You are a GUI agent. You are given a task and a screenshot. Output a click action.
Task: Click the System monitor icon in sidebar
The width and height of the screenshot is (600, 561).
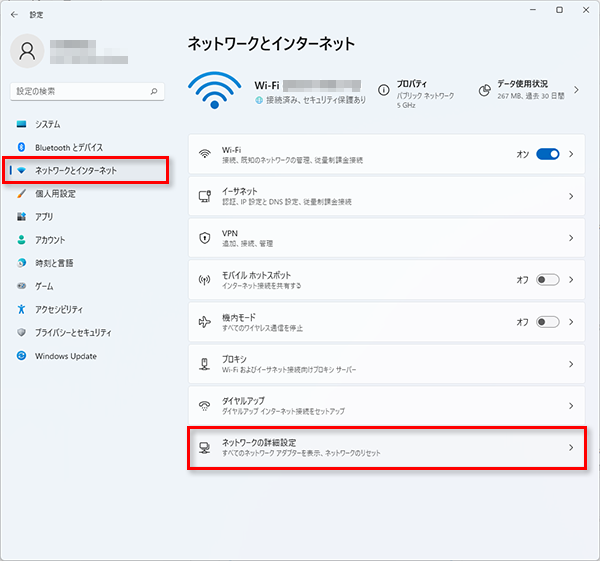(21, 124)
